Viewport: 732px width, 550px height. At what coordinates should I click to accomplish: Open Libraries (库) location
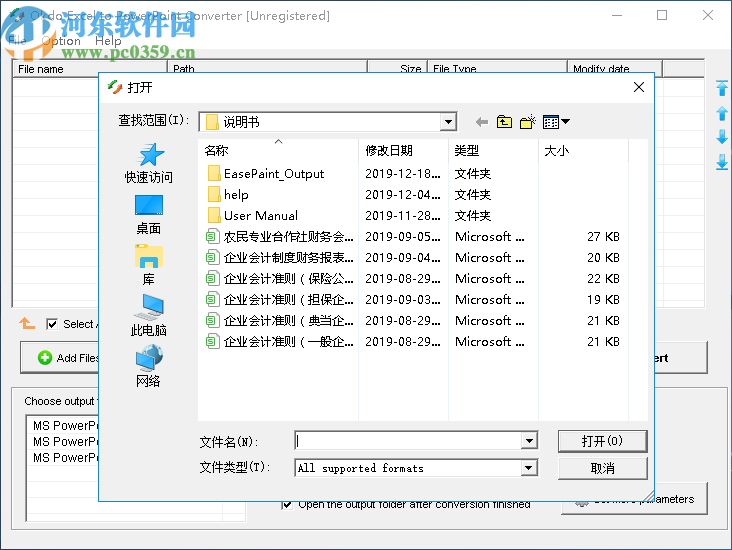click(148, 265)
